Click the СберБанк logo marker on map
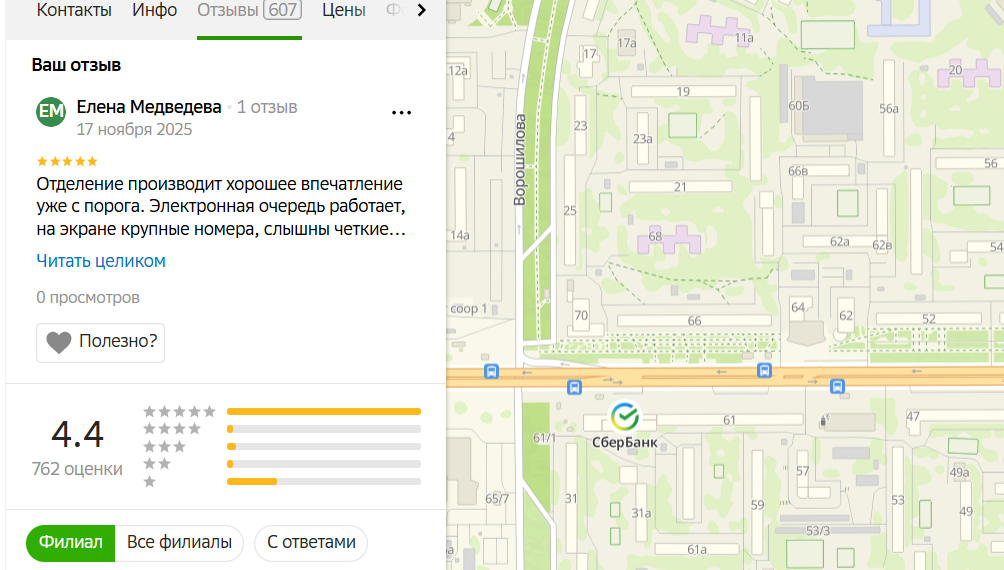The width and height of the screenshot is (1004, 570). click(x=624, y=417)
